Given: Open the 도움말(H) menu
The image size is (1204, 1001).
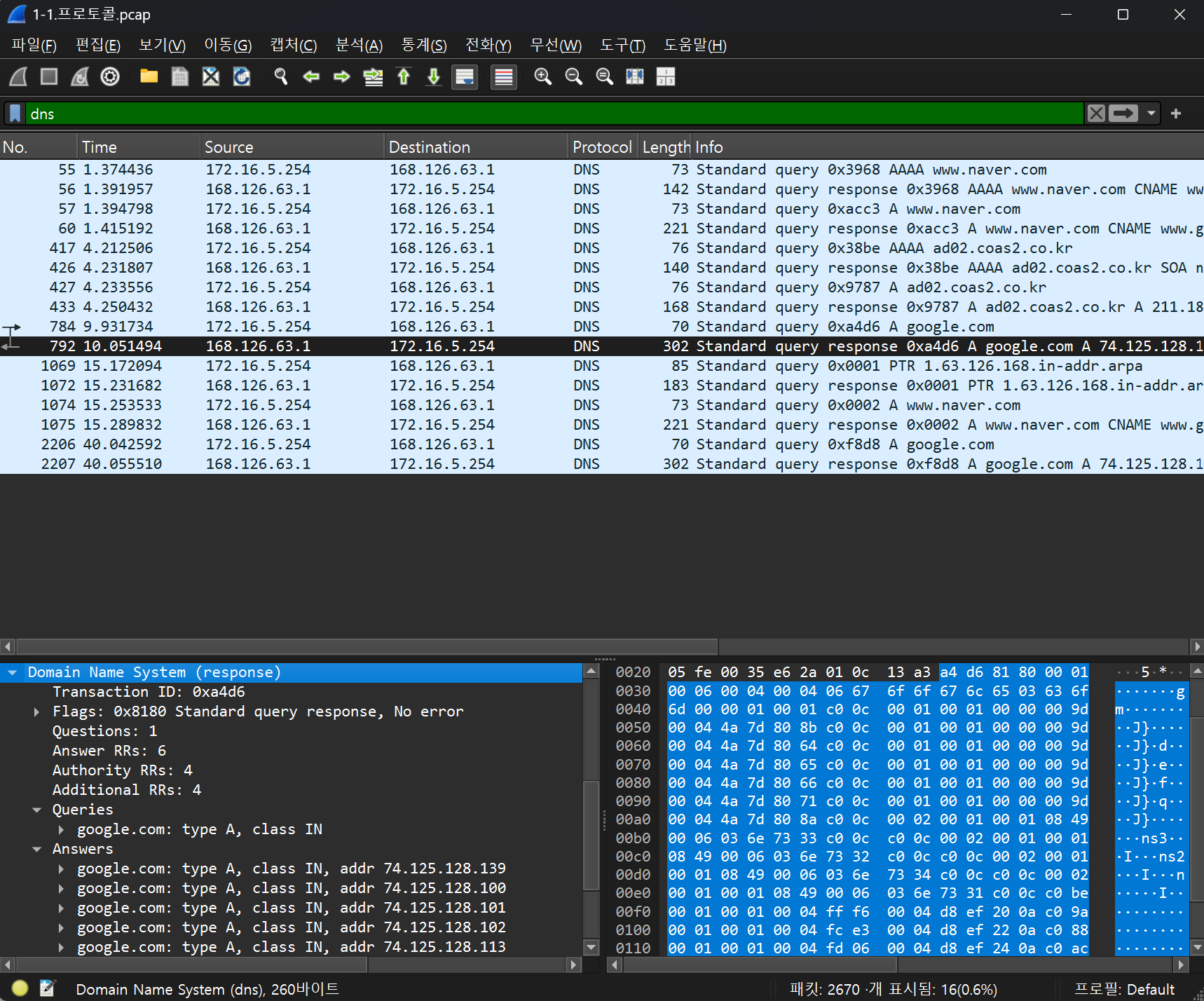Looking at the screenshot, I should pos(695,46).
